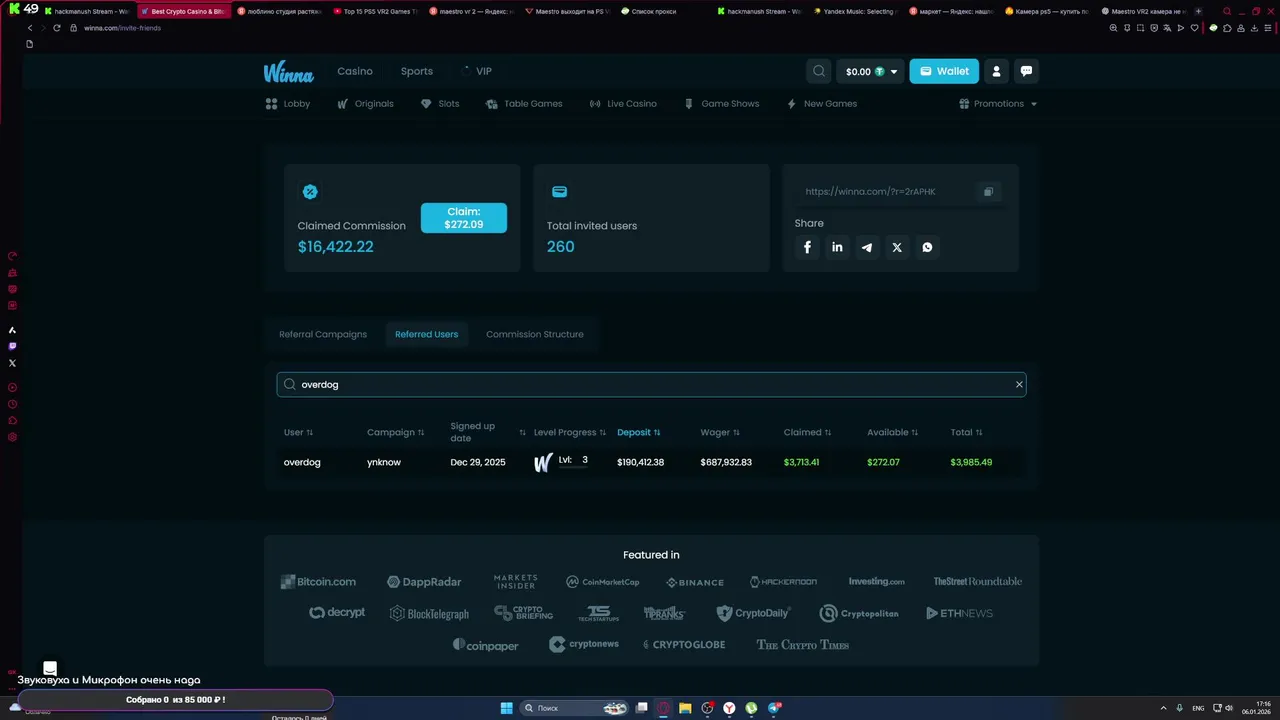The image size is (1280, 720).
Task: Open uTorrent from the taskbar
Action: [x=752, y=708]
